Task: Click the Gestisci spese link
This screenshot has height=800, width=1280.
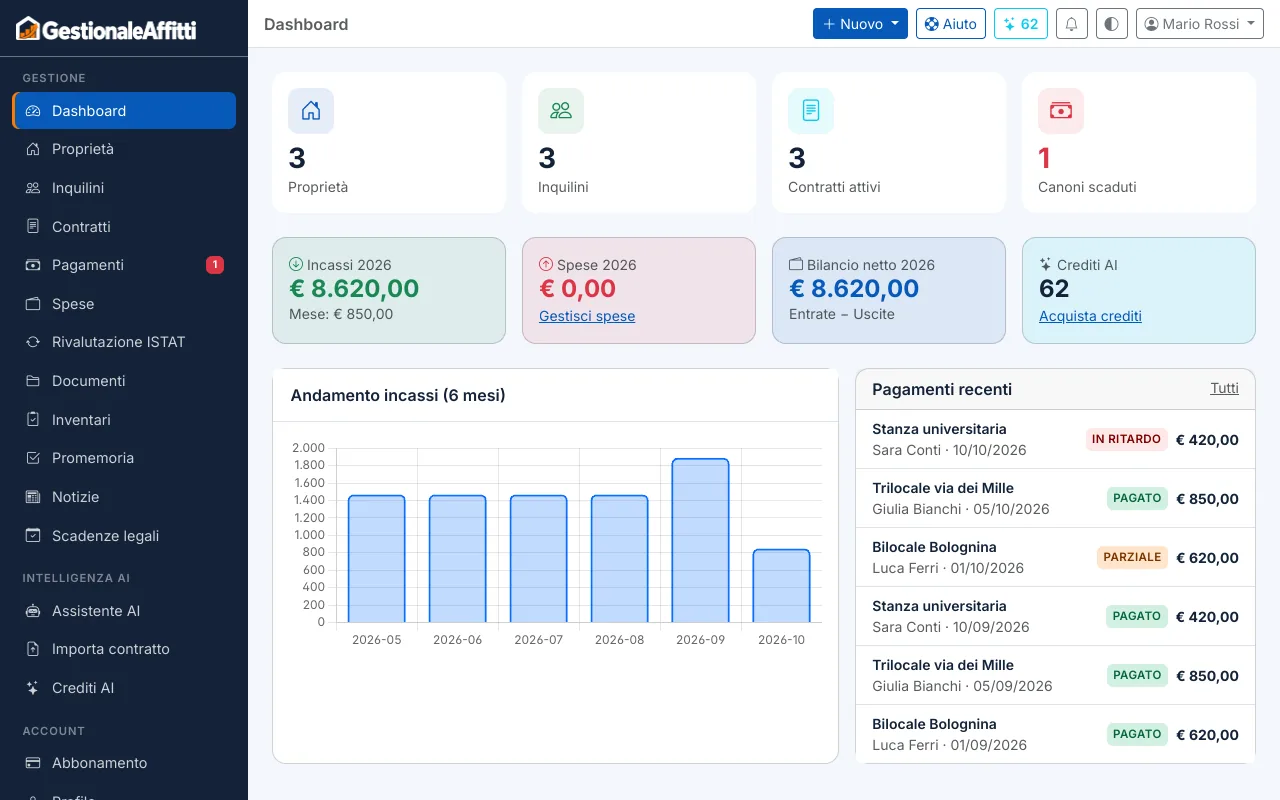Action: tap(587, 316)
